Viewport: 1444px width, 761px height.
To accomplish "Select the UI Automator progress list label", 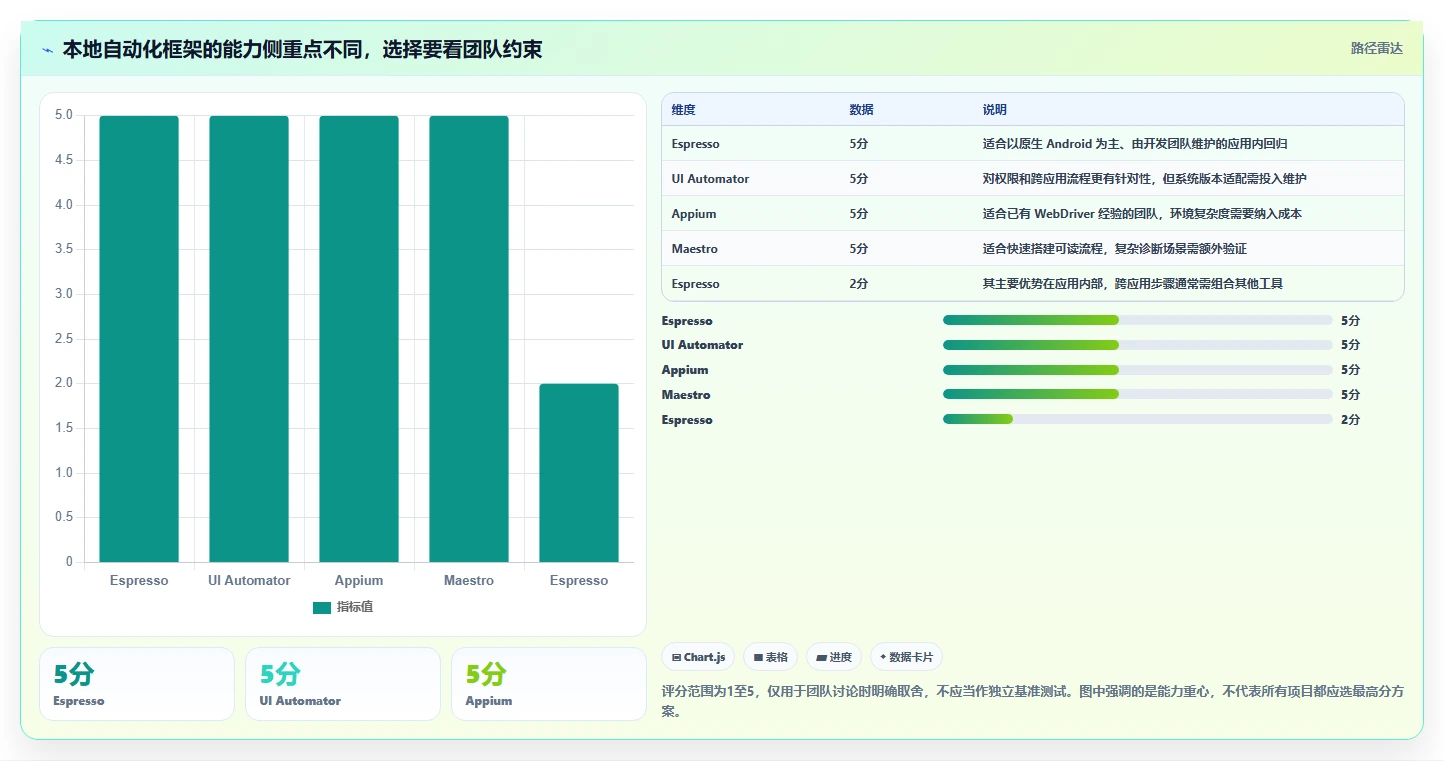I will (702, 345).
